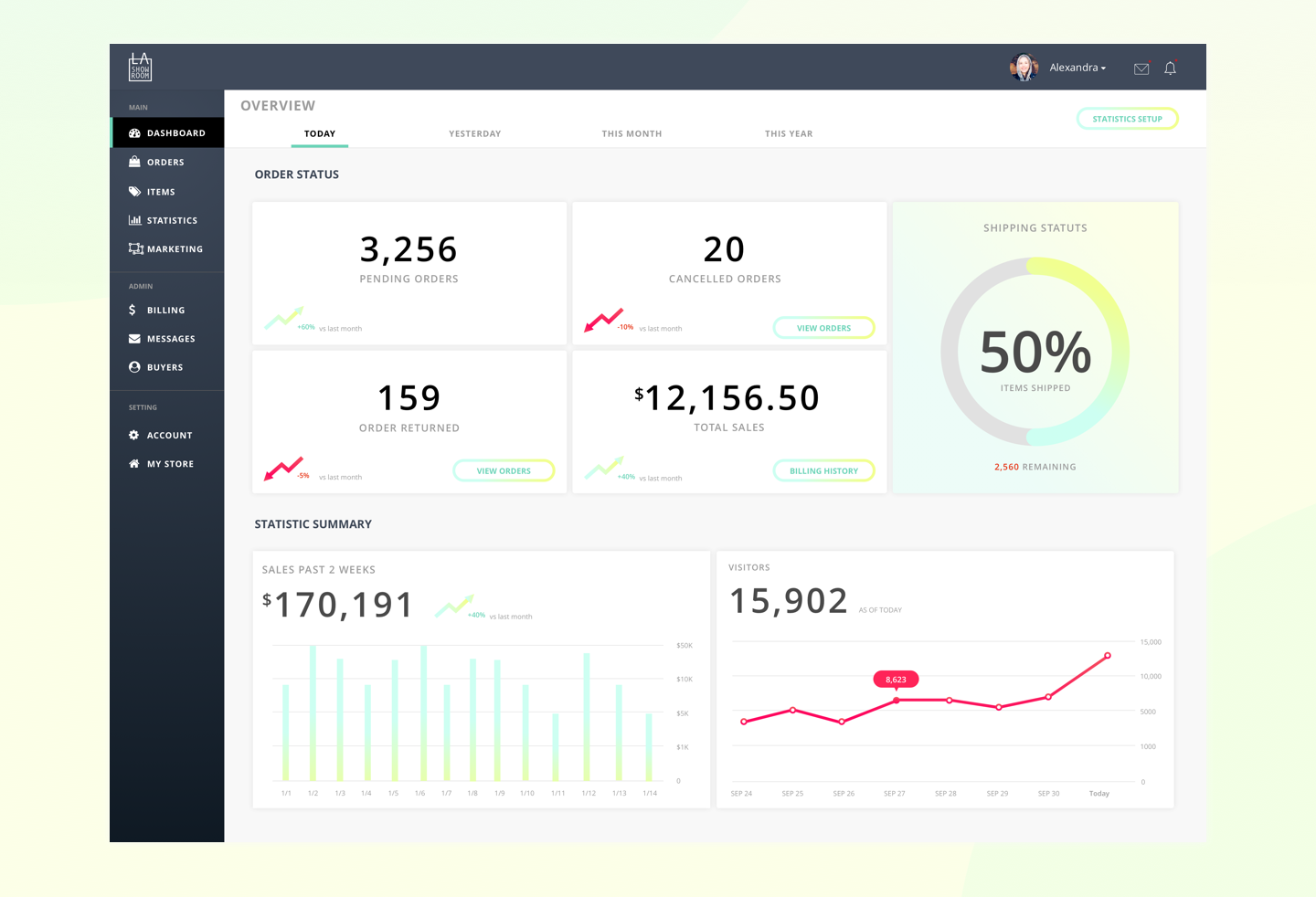Click the My Store home icon

[x=134, y=464]
